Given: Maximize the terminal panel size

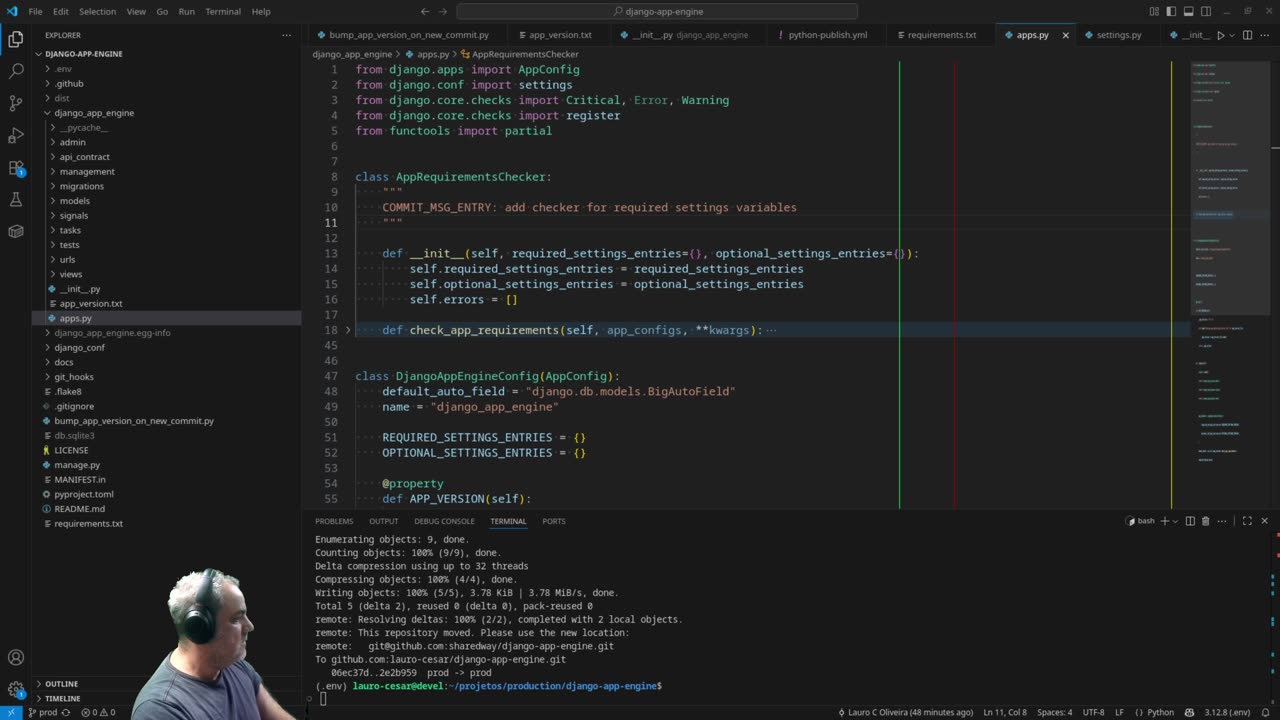Looking at the screenshot, I should pyautogui.click(x=1246, y=521).
